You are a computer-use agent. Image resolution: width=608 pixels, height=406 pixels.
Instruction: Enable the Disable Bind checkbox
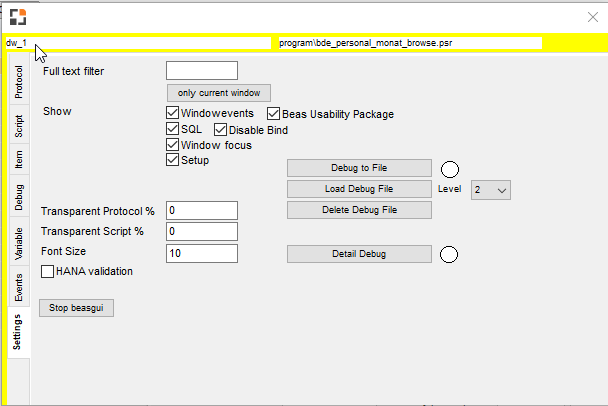point(221,130)
